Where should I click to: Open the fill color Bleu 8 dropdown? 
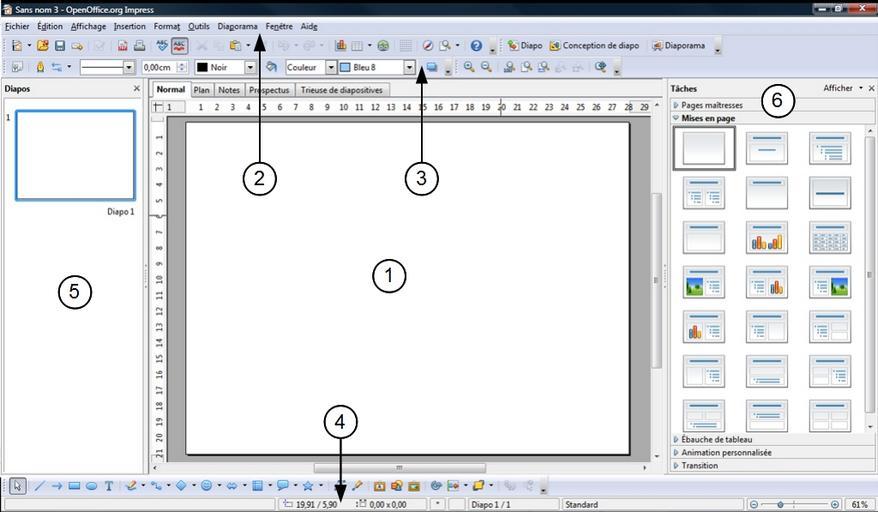click(409, 67)
